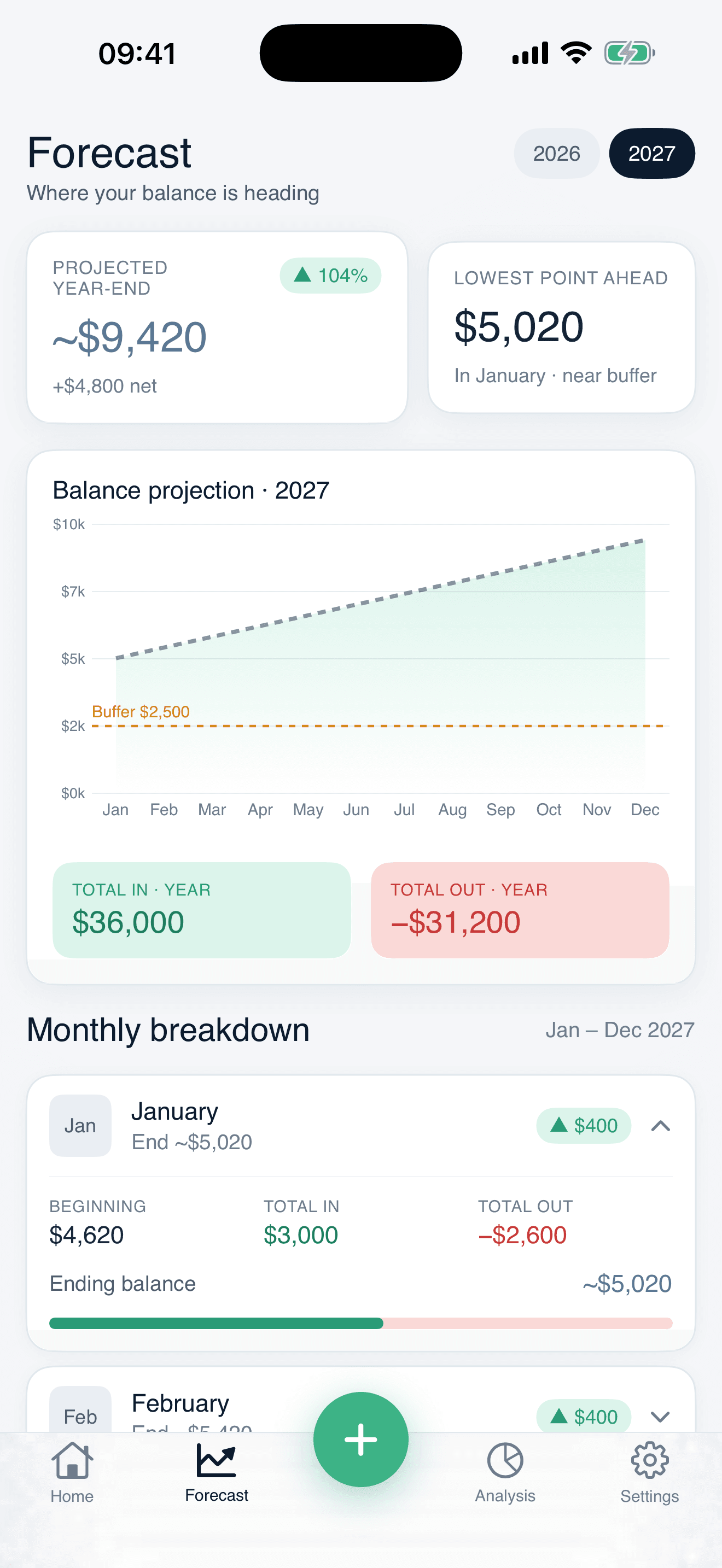Collapse the January breakdown chevron
This screenshot has height=1568, width=722.
[661, 1126]
